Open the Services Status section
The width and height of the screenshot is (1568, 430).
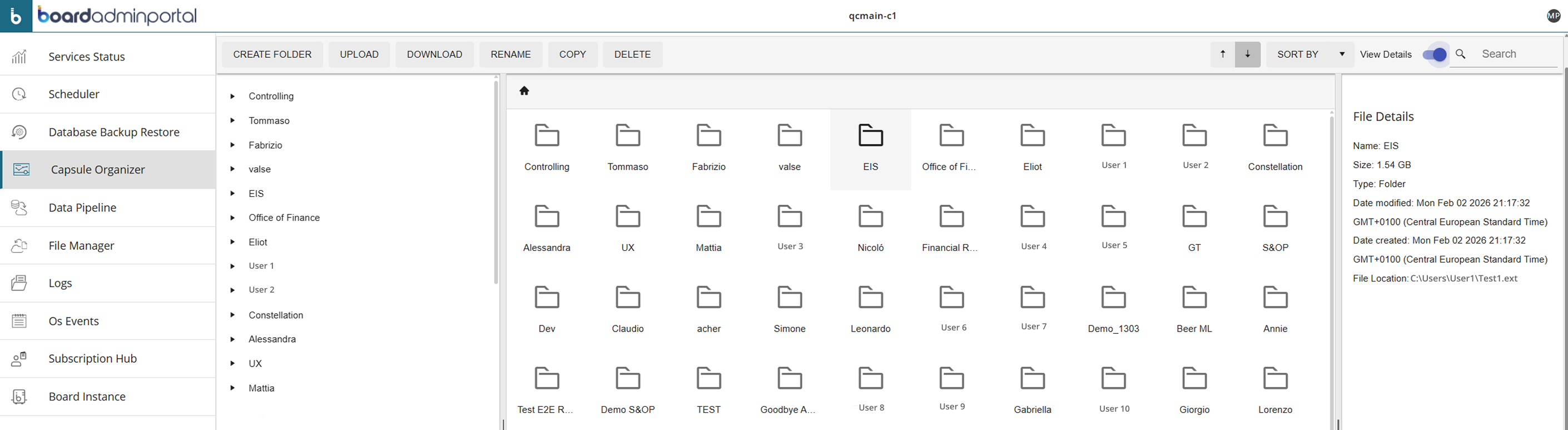[x=108, y=57]
